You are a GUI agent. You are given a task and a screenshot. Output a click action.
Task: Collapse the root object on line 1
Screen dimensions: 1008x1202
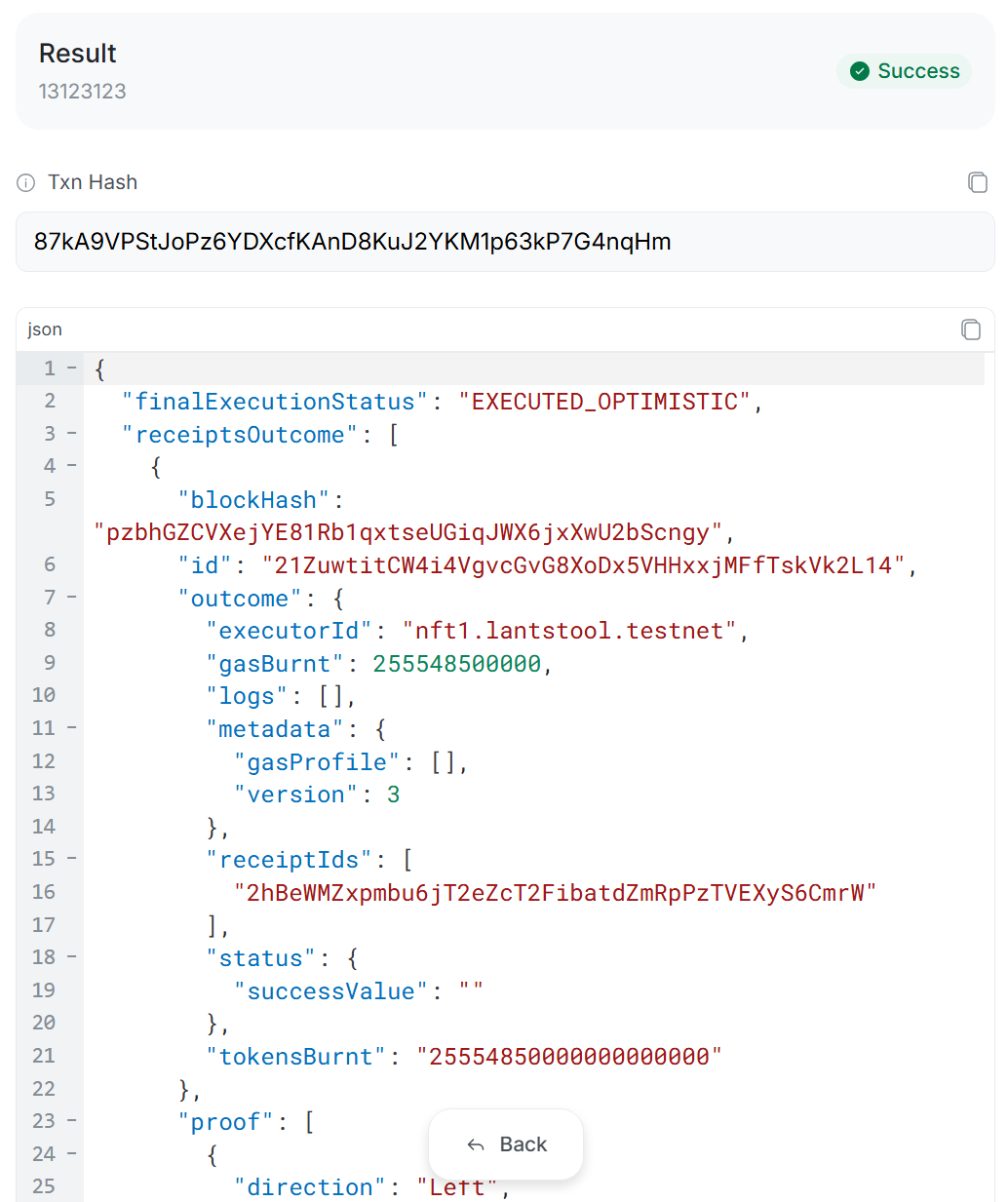pyautogui.click(x=72, y=368)
